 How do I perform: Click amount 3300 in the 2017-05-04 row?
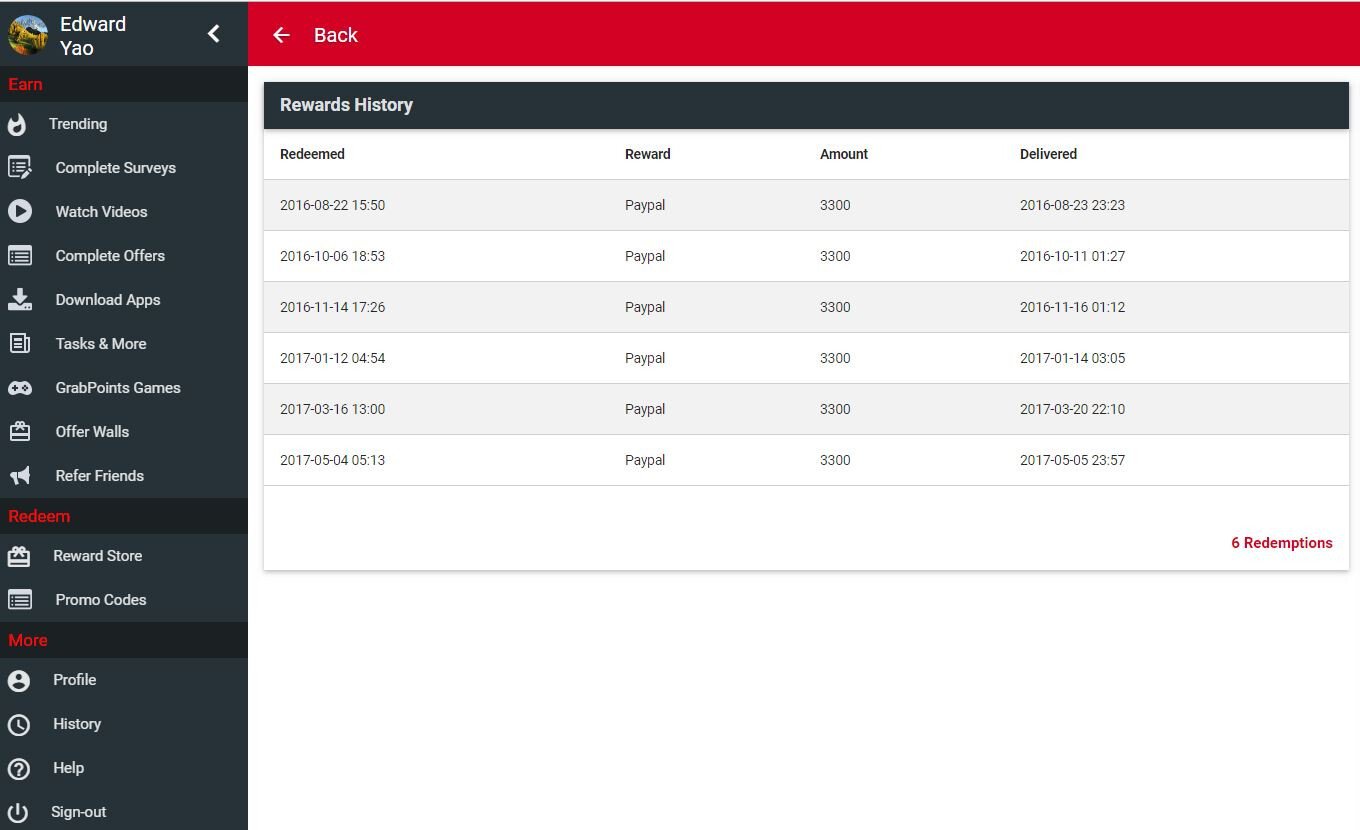pos(835,460)
